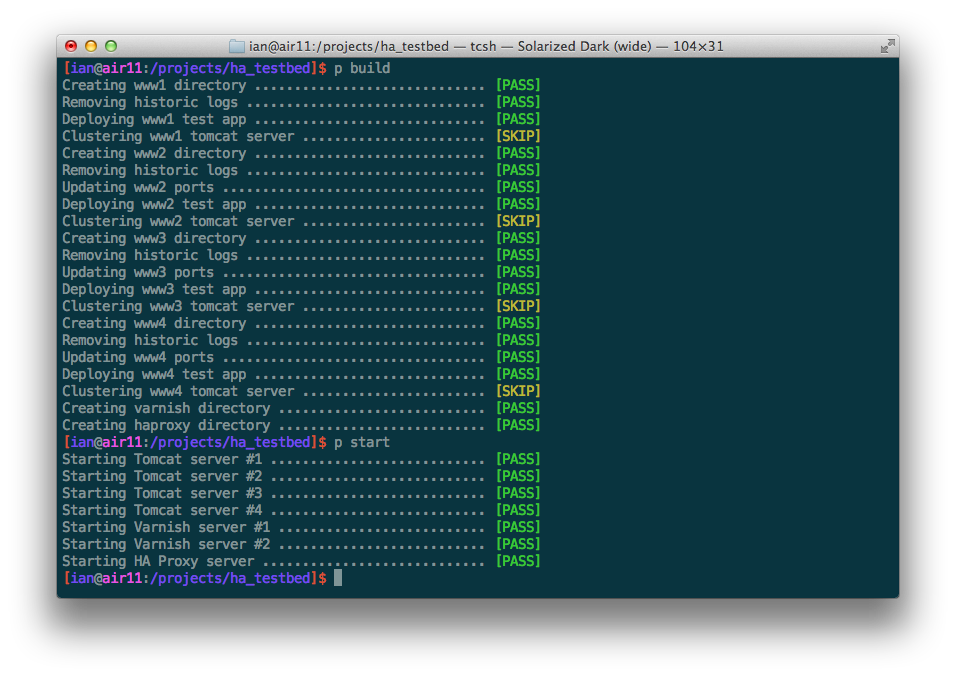Zoom the window with the green button
The height and width of the screenshot is (677, 956).
[111, 46]
